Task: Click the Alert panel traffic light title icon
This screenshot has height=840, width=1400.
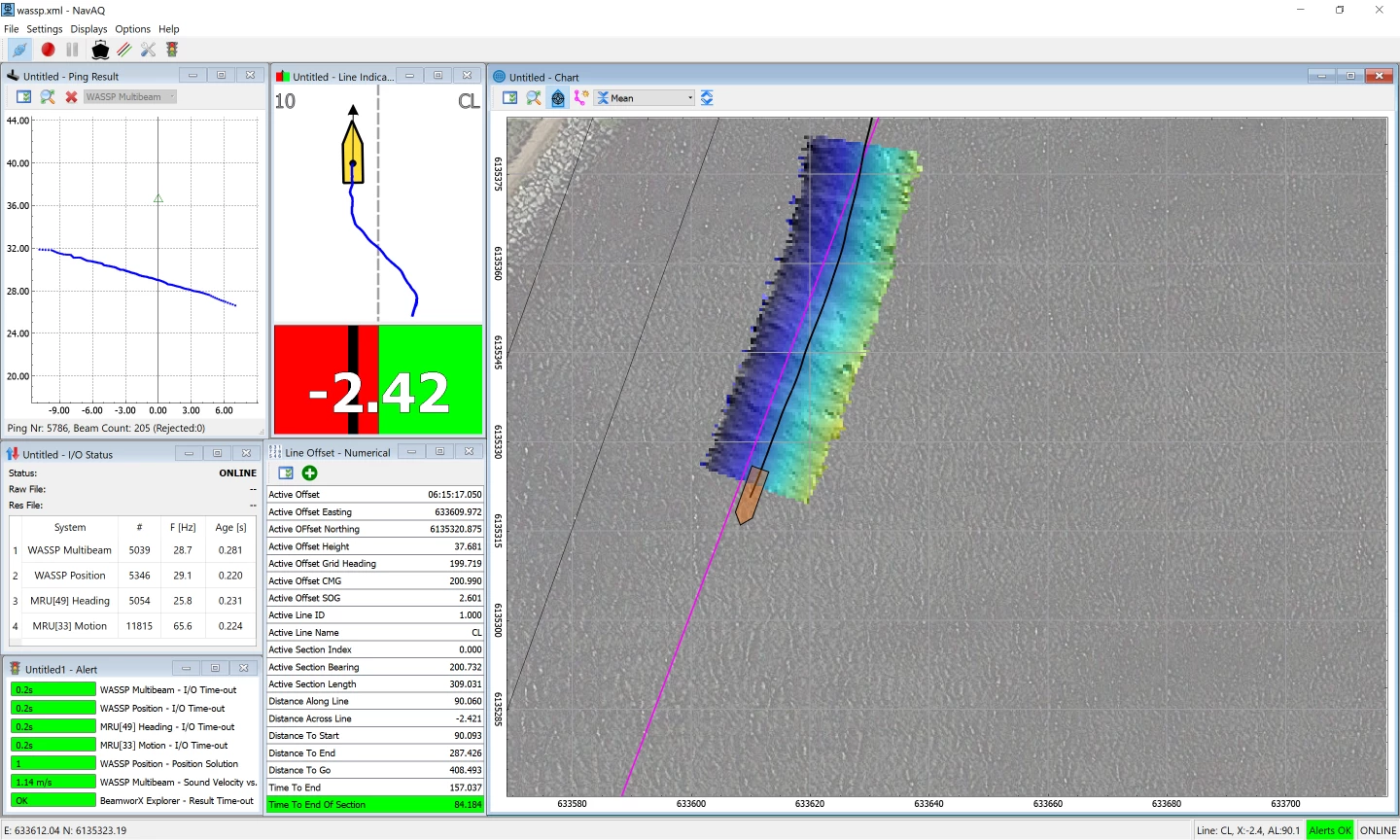Action: [x=15, y=669]
